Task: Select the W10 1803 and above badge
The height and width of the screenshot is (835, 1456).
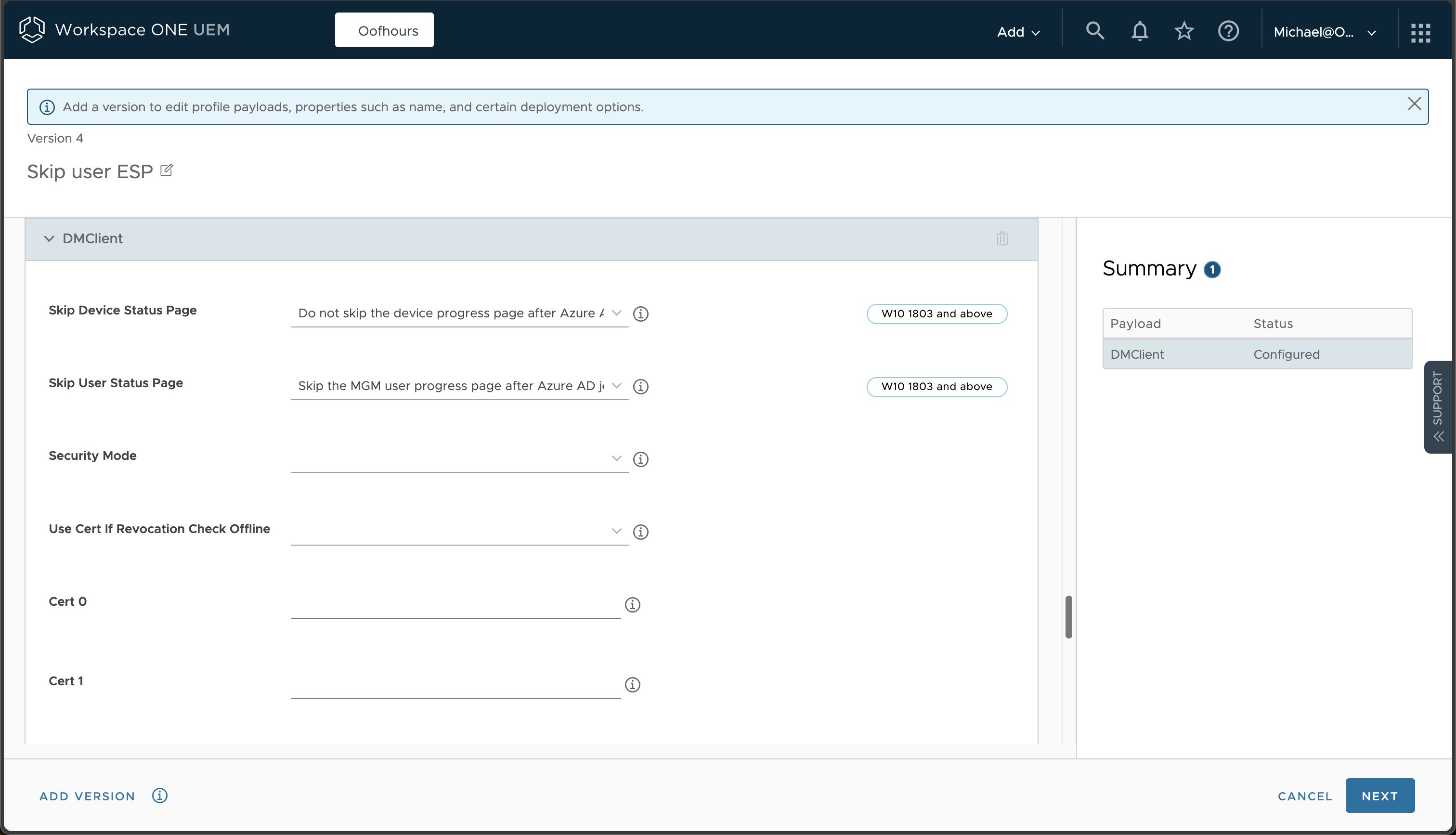Action: [x=936, y=313]
